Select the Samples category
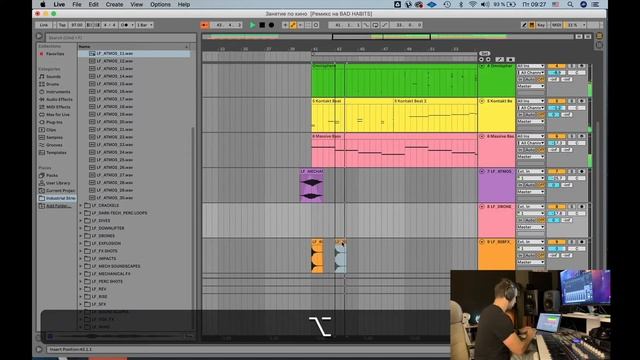 [54, 138]
